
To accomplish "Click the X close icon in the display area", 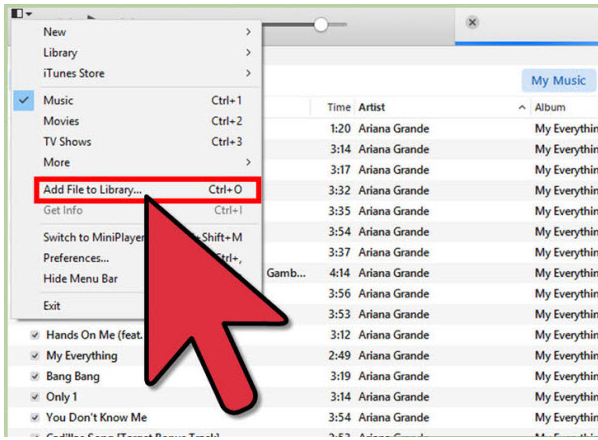I will tap(472, 22).
